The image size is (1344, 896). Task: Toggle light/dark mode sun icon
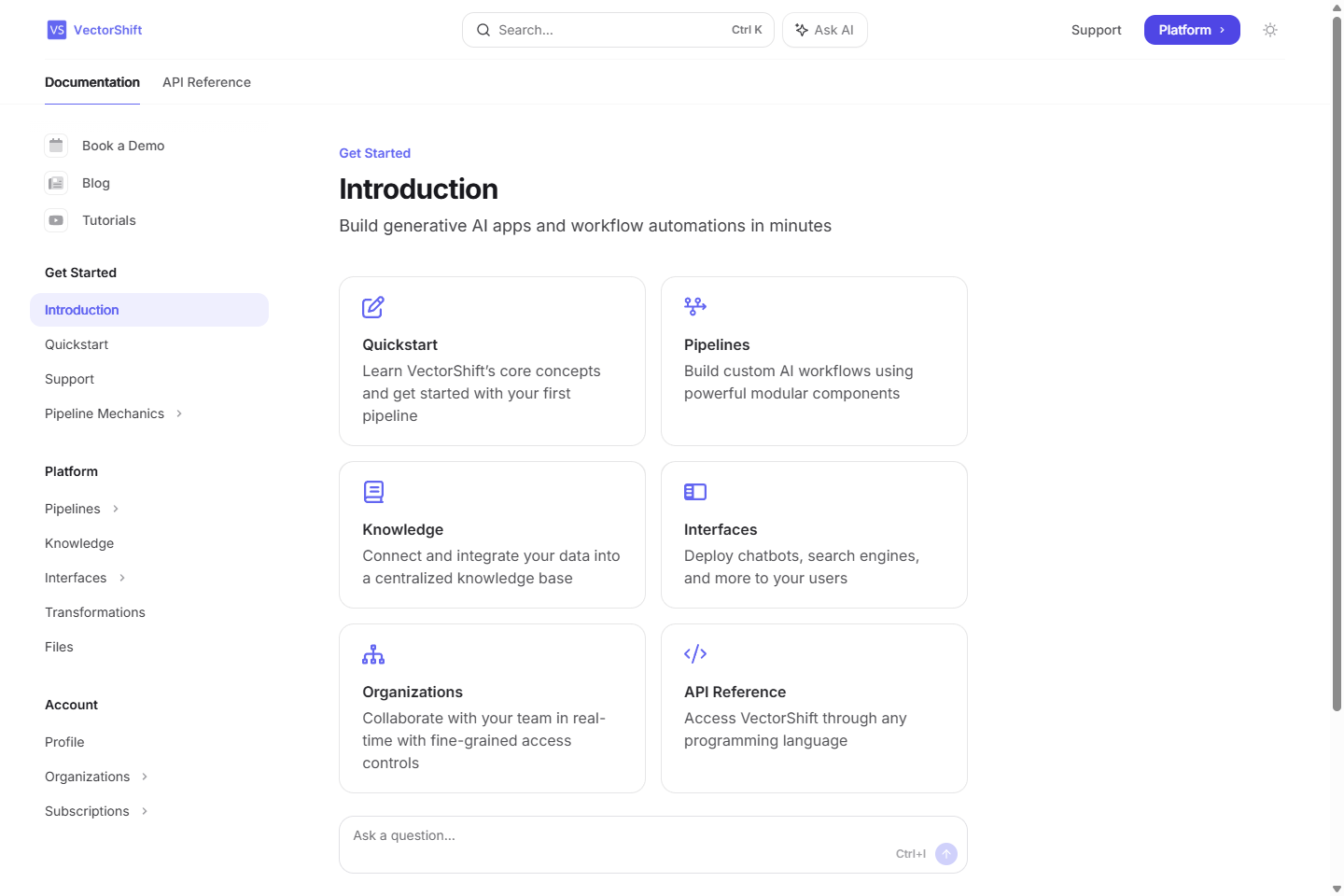[x=1270, y=30]
